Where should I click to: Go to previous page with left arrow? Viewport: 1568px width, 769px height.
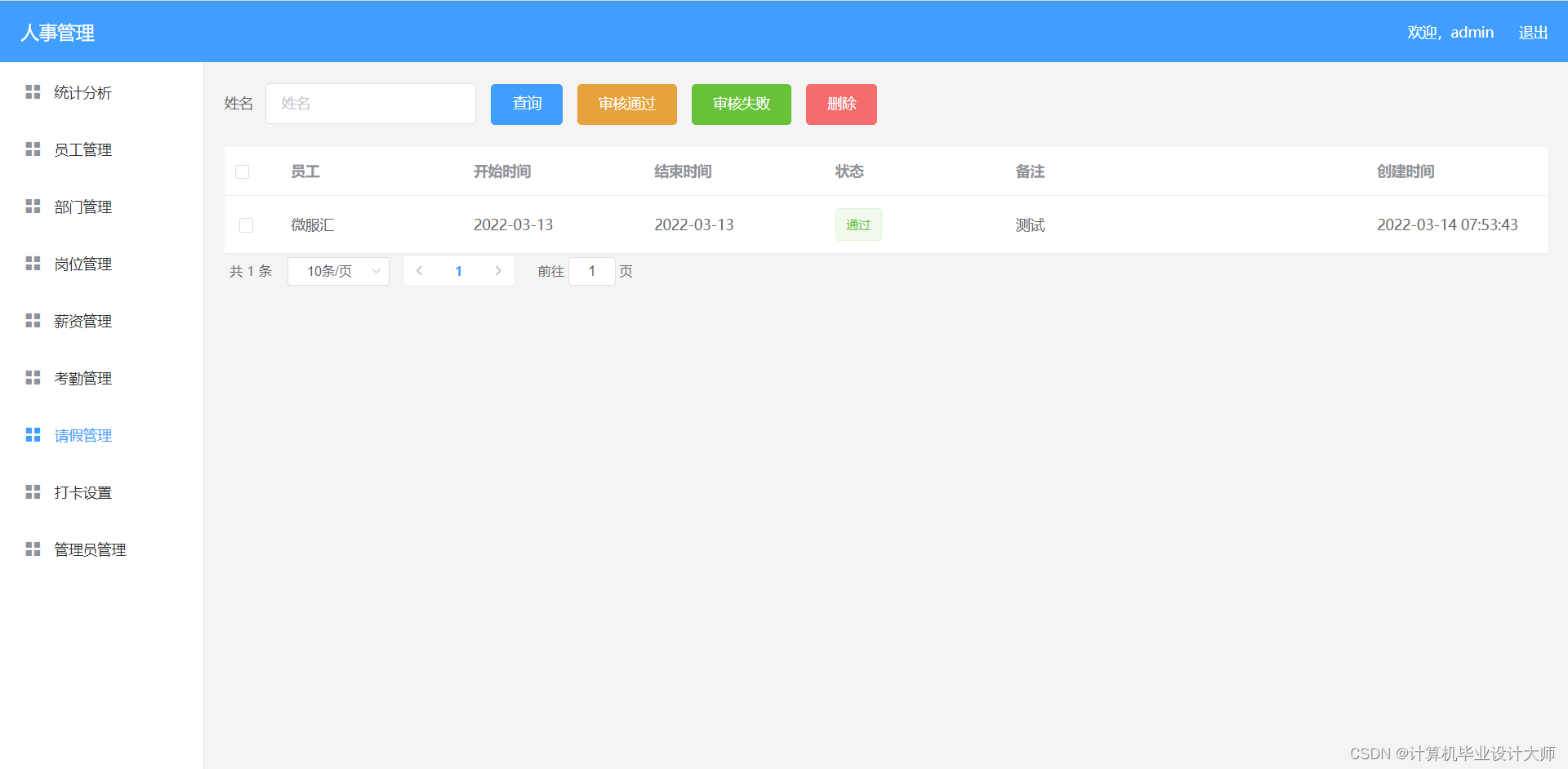(419, 271)
